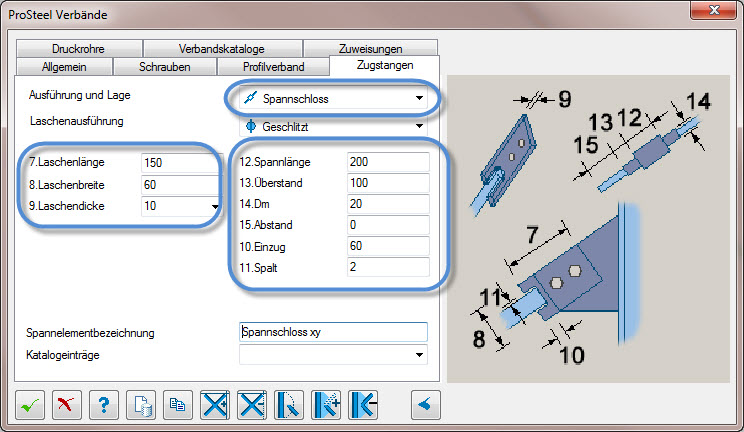This screenshot has height=432, width=744.
Task: Click the K-bracing add (plus) icon
Action: 326,405
